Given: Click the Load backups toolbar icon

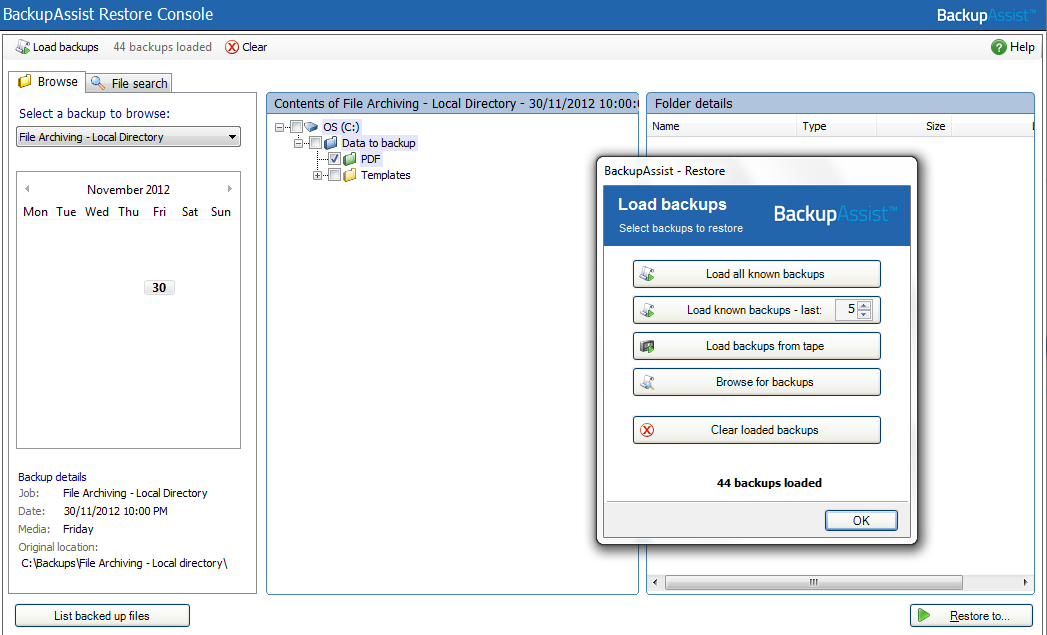Looking at the screenshot, I should pyautogui.click(x=22, y=47).
